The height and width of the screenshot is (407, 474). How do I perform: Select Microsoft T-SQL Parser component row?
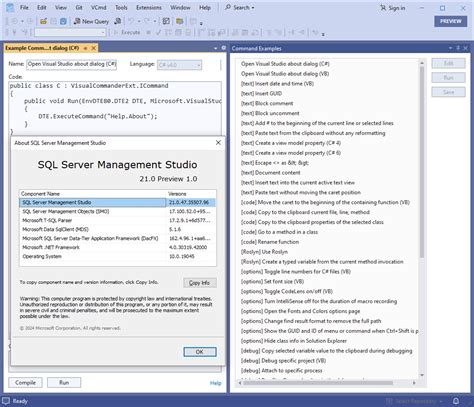[x=117, y=220]
